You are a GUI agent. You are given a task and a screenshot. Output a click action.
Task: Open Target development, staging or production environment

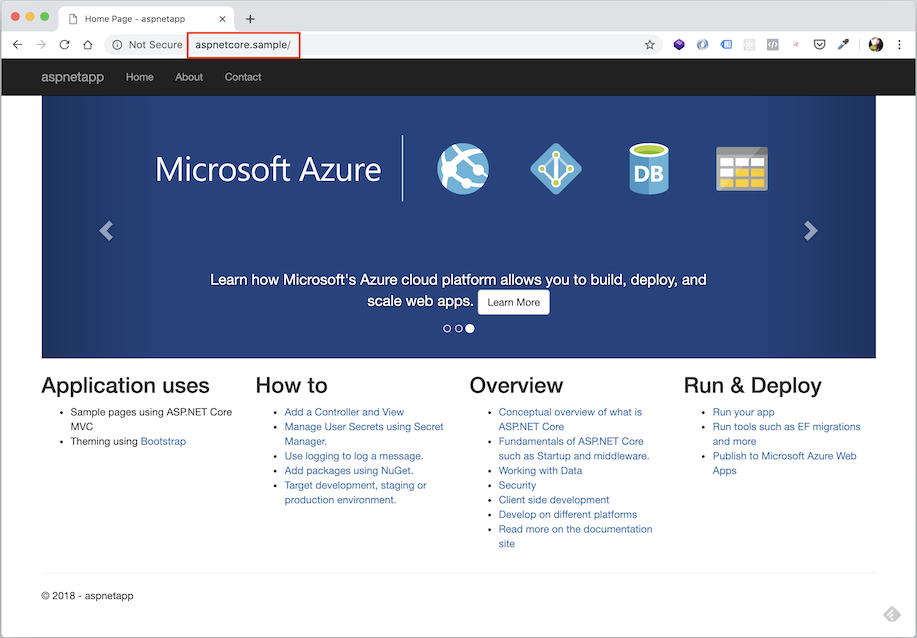coord(356,492)
